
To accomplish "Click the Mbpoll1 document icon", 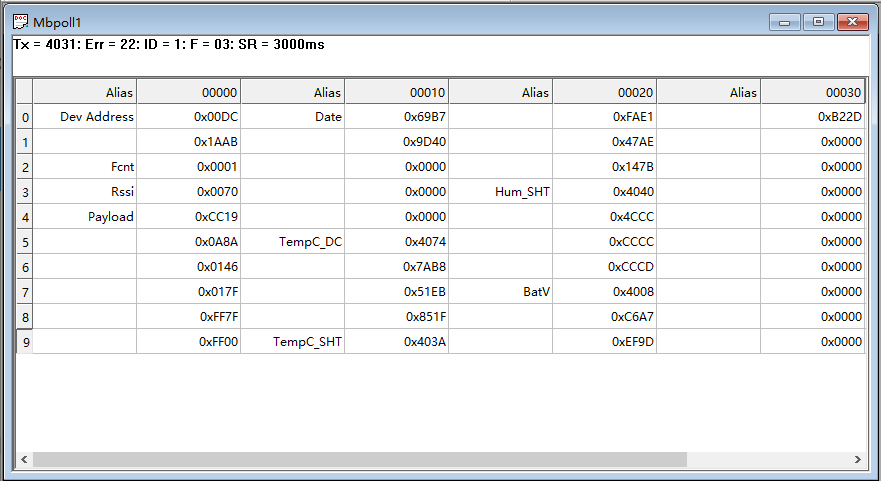I will point(20,22).
